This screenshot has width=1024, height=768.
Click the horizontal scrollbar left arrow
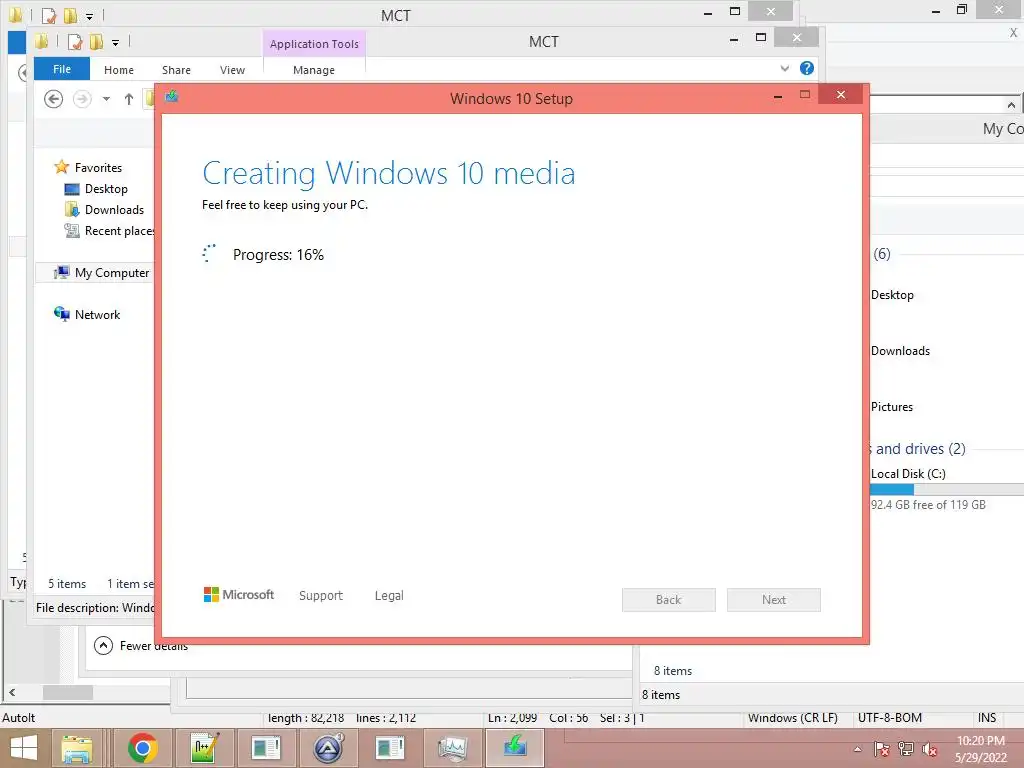click(12, 692)
